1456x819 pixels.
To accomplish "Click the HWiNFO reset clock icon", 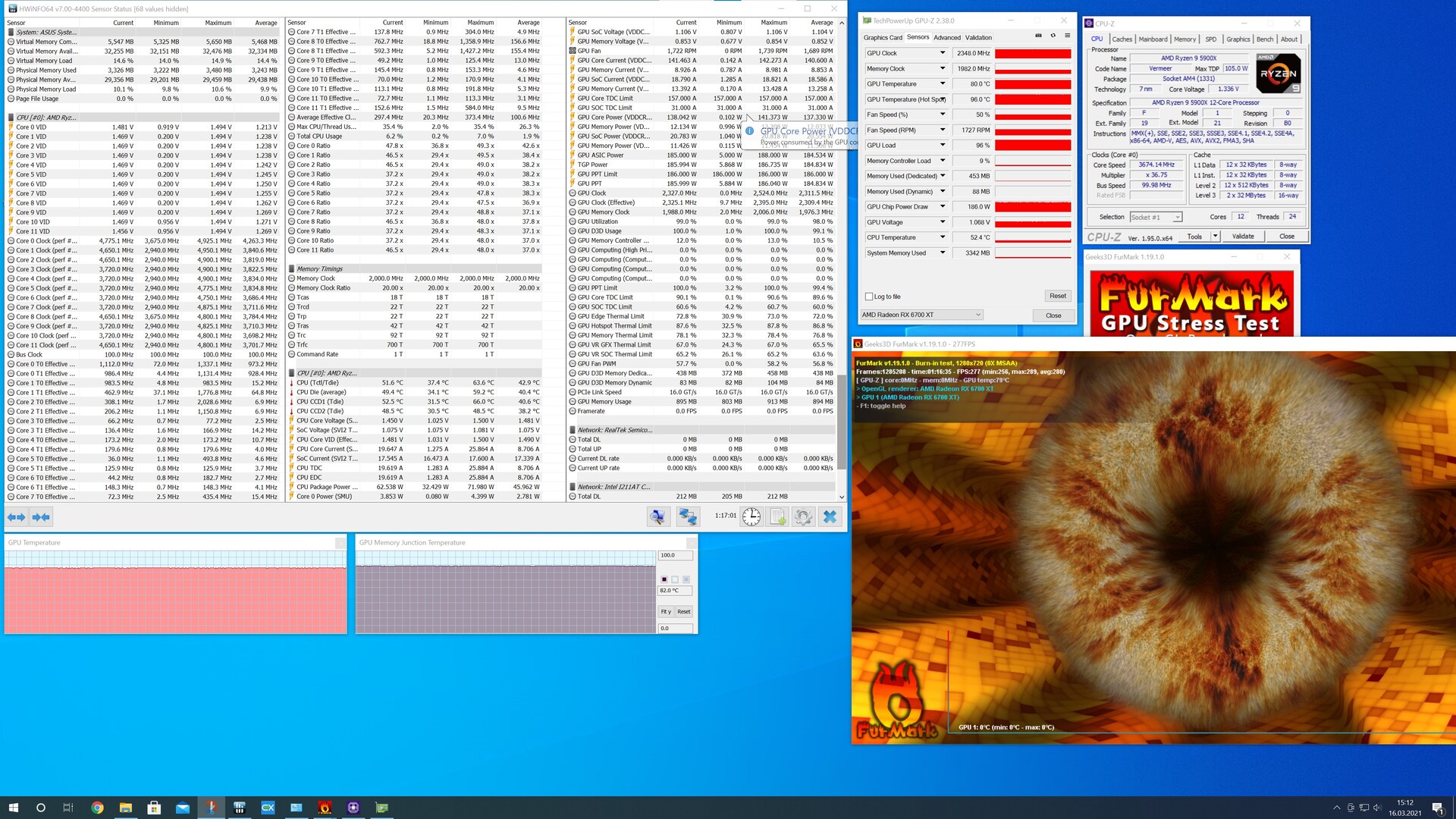I will [751, 517].
